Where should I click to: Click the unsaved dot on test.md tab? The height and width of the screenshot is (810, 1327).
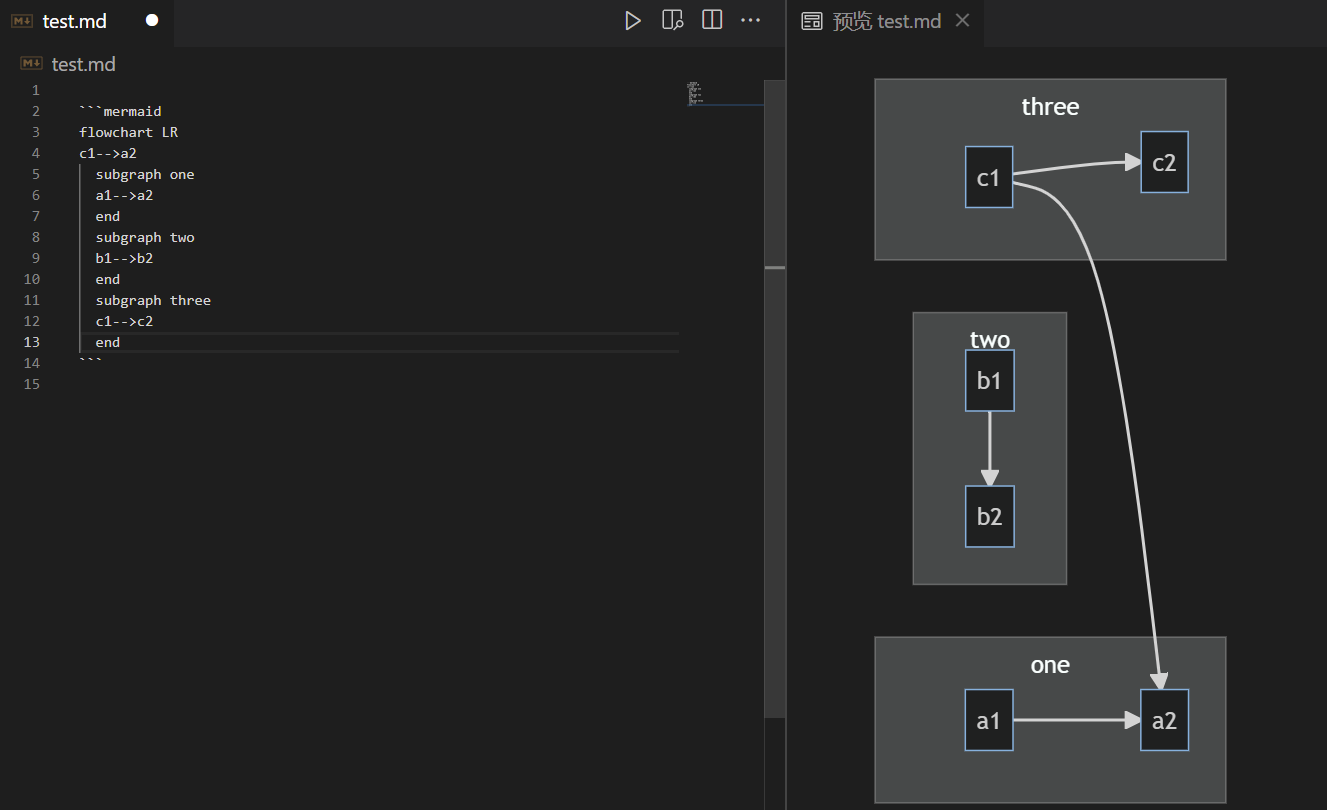point(152,20)
